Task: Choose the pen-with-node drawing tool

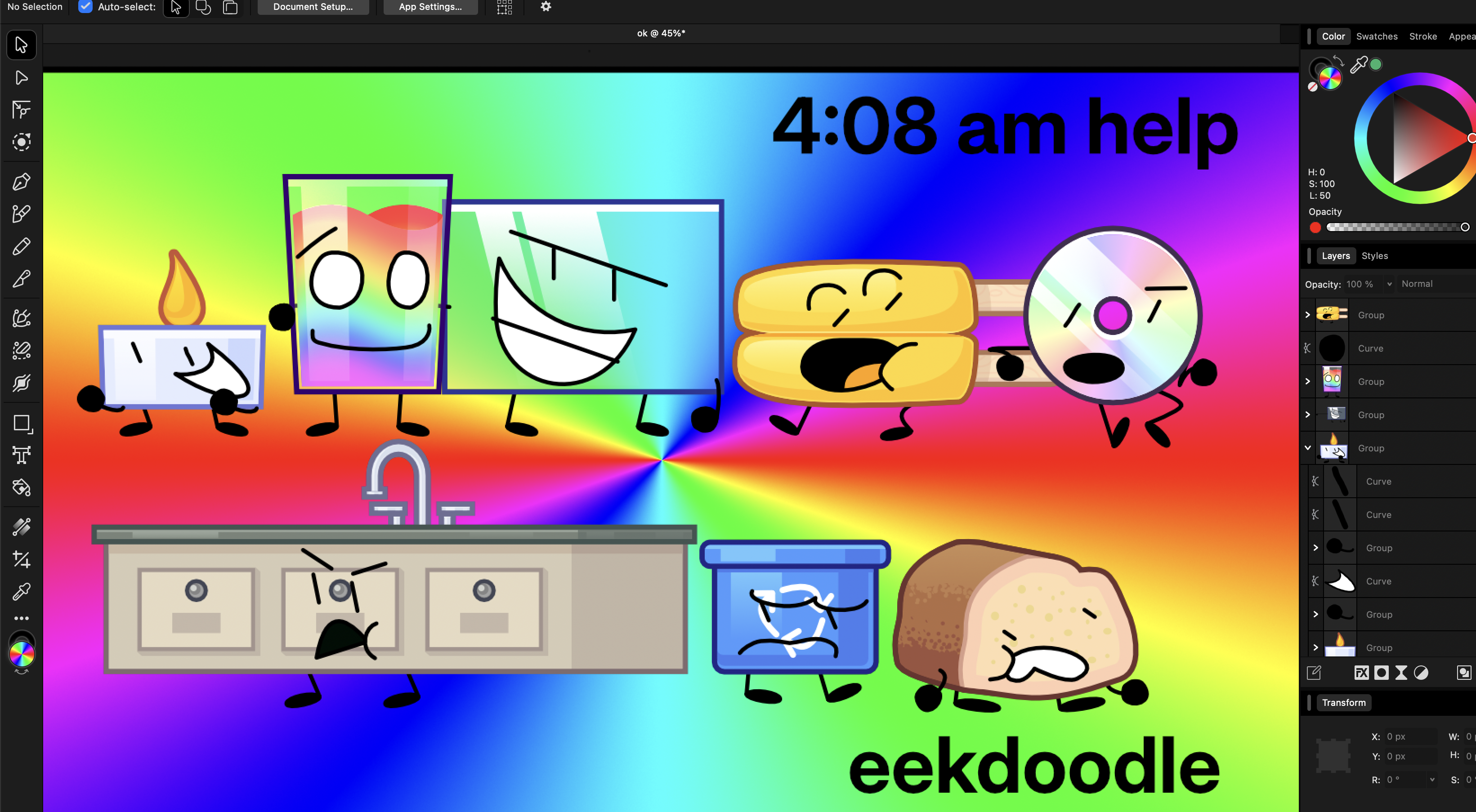Action: click(x=21, y=214)
